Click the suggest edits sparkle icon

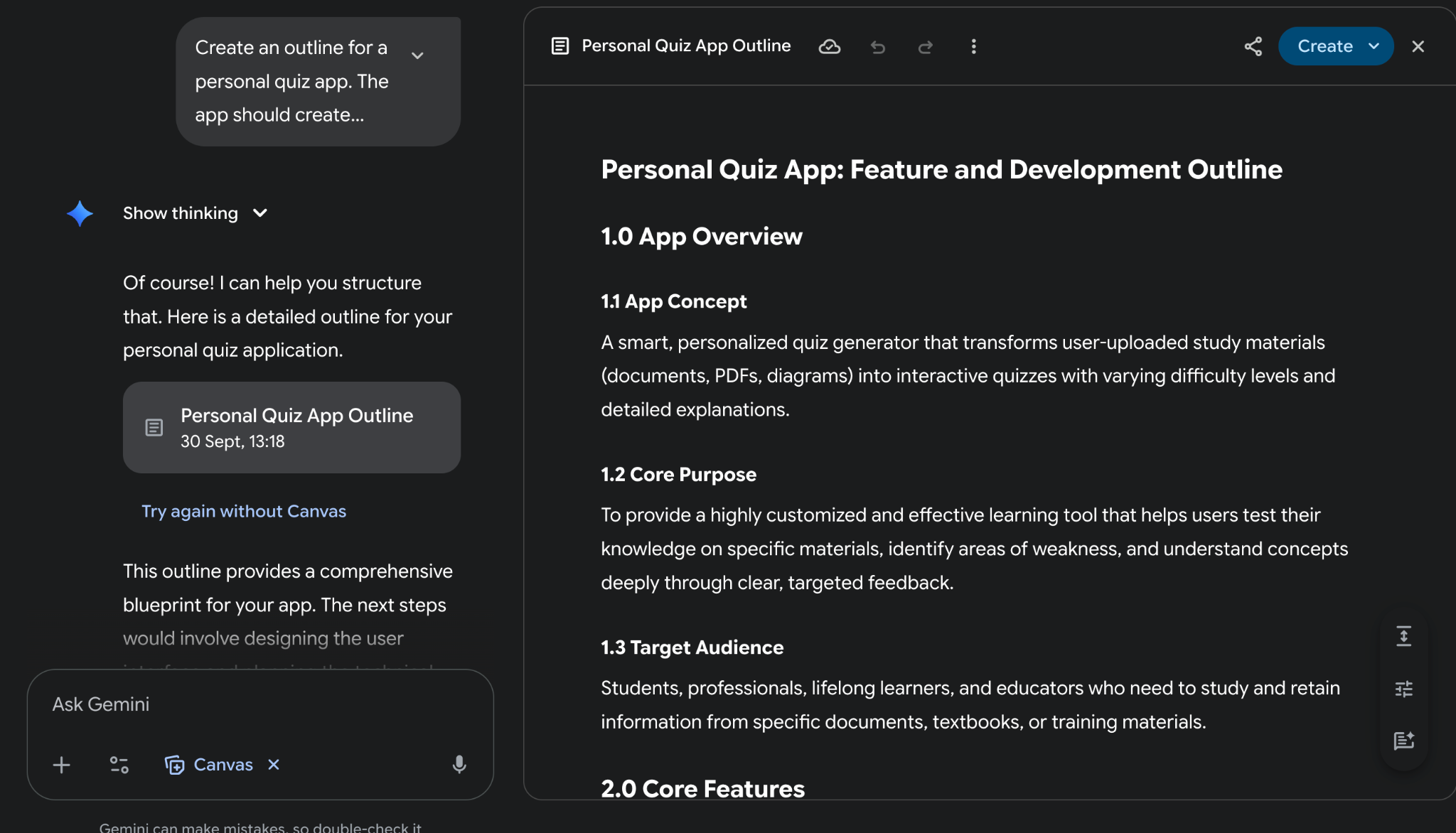pos(1403,741)
